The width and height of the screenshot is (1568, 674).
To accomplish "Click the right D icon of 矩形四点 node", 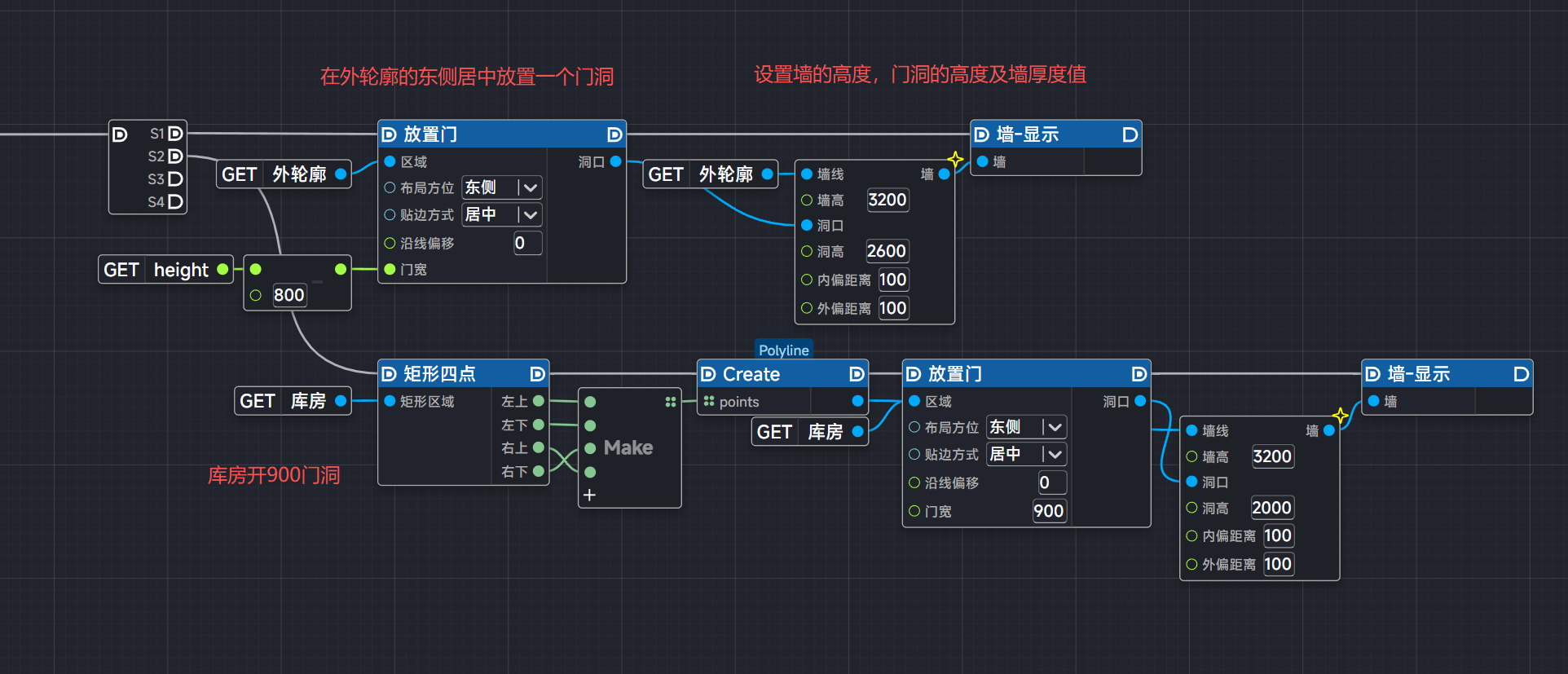I will 537,374.
